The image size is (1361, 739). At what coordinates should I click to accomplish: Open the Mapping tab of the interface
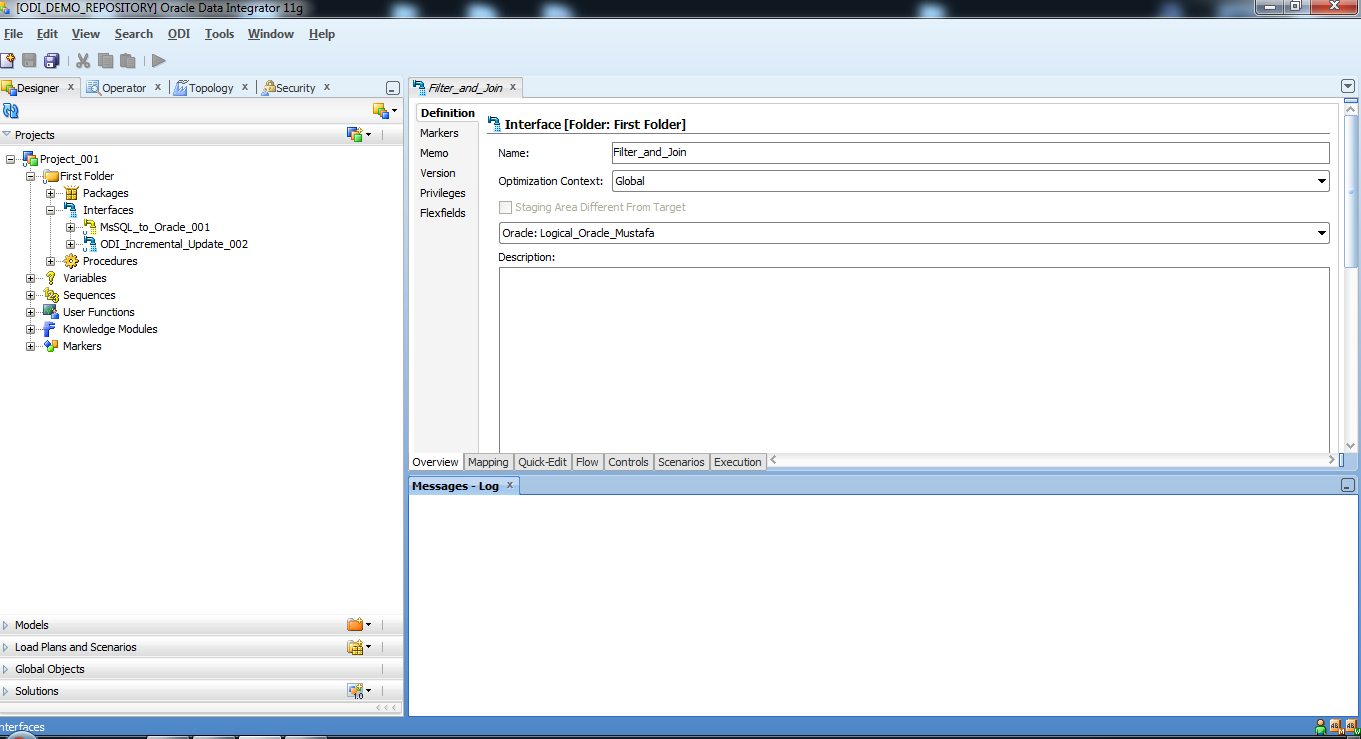coord(487,461)
